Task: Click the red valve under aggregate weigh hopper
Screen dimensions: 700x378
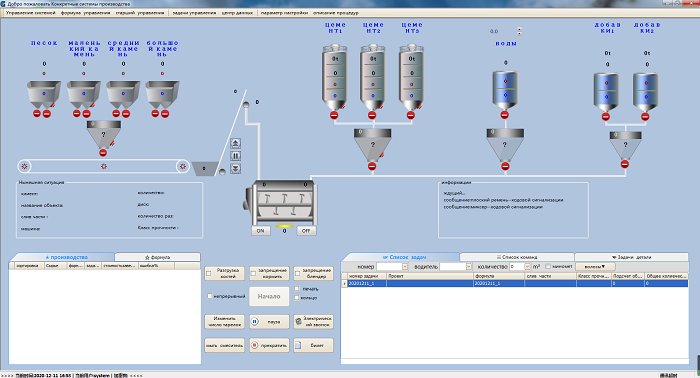Action: click(x=103, y=153)
